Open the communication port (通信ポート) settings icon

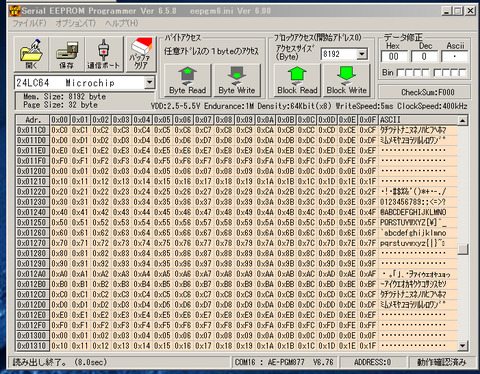click(104, 54)
